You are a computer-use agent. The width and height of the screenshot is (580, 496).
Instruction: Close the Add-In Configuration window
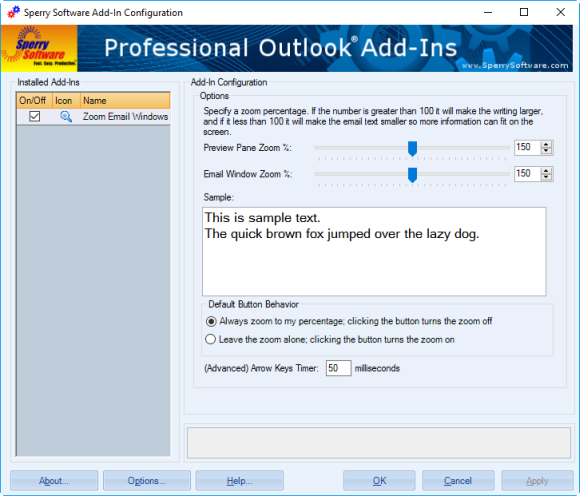pyautogui.click(x=560, y=12)
